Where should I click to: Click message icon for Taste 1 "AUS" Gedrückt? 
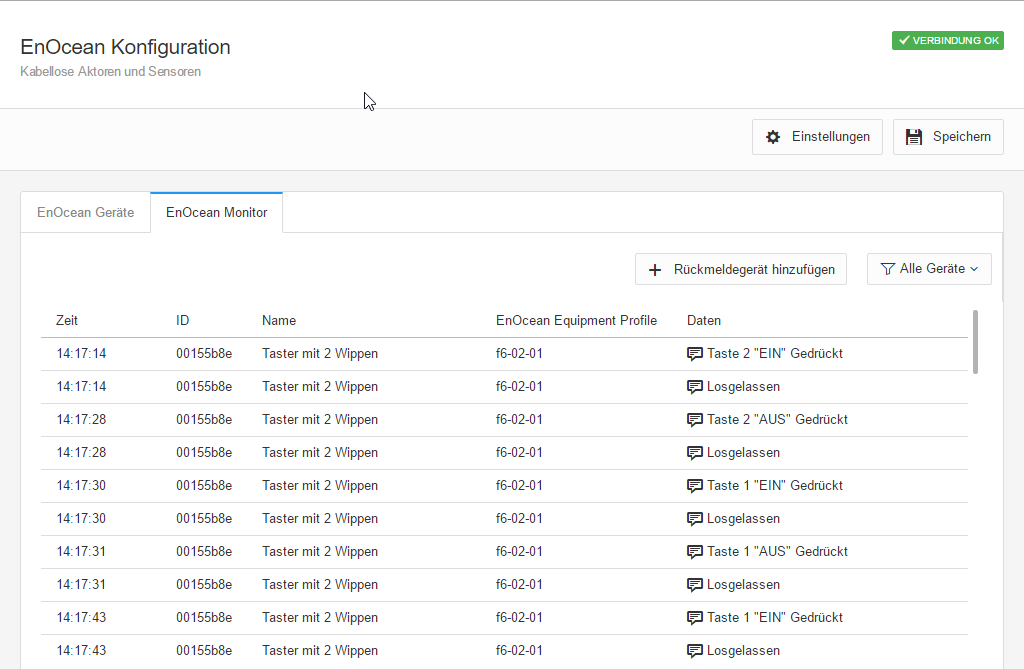695,552
